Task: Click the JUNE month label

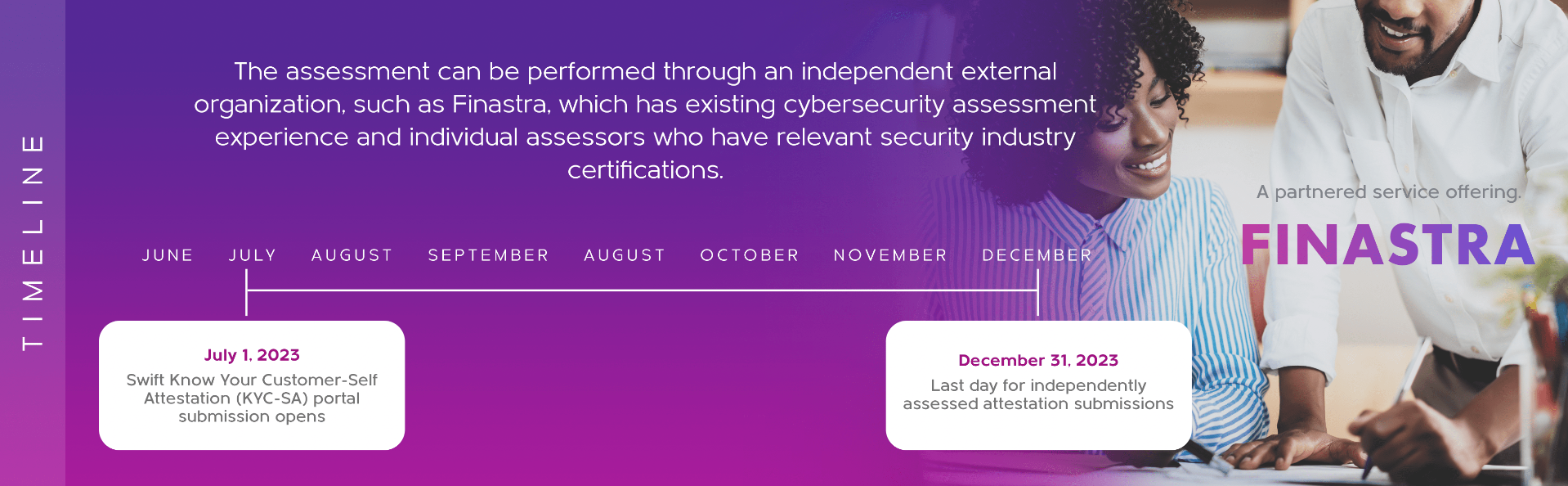Action: 168,255
